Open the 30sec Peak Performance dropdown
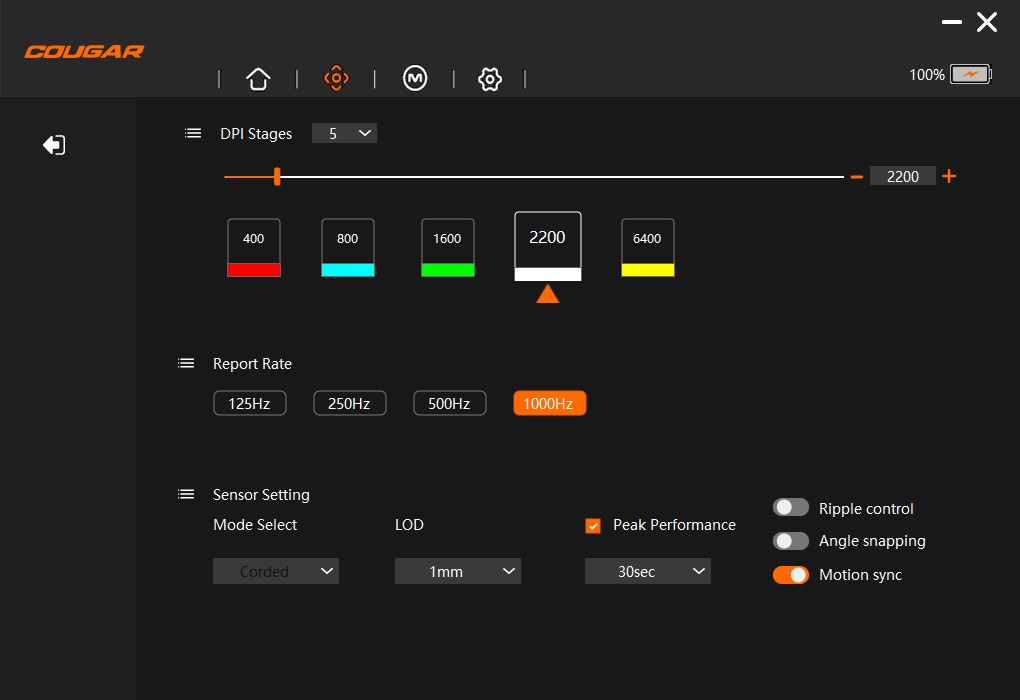This screenshot has height=700, width=1020. click(x=647, y=571)
